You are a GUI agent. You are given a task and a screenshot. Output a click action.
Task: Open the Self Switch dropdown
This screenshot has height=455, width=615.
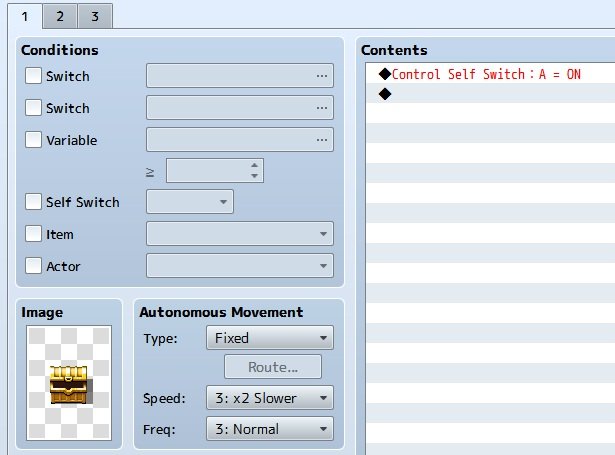click(x=190, y=202)
